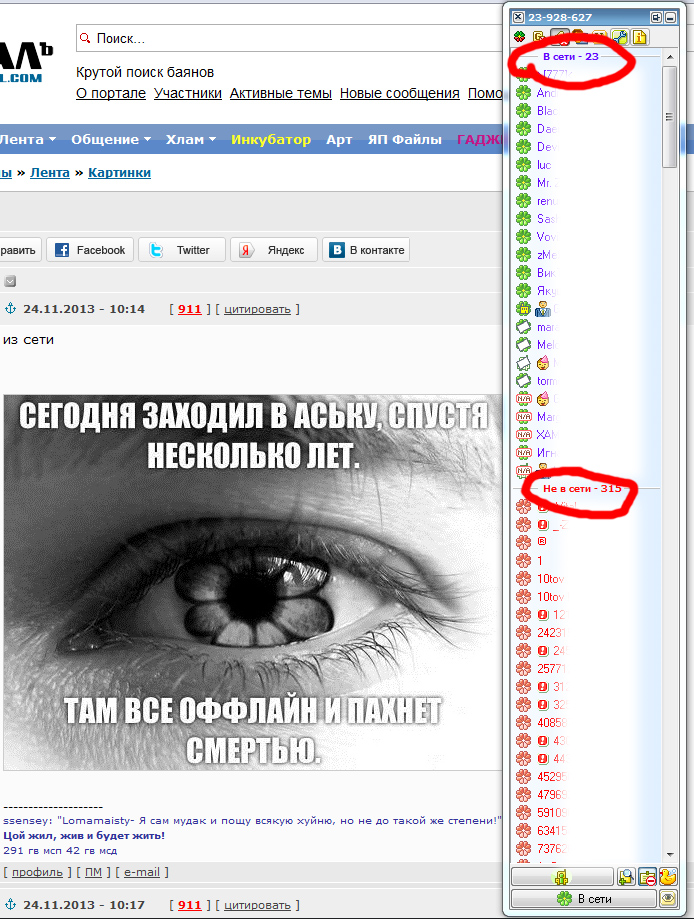
Task: Click the privacy eye visibility icon
Action: [668, 898]
